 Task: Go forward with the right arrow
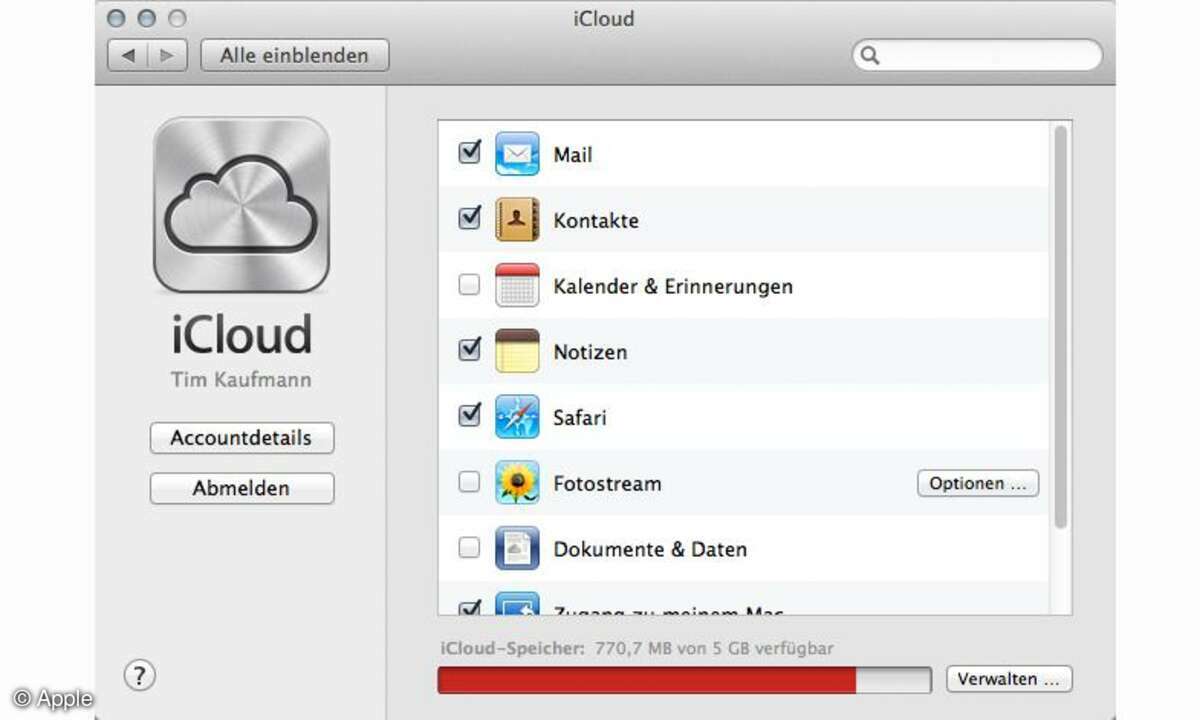(x=167, y=56)
